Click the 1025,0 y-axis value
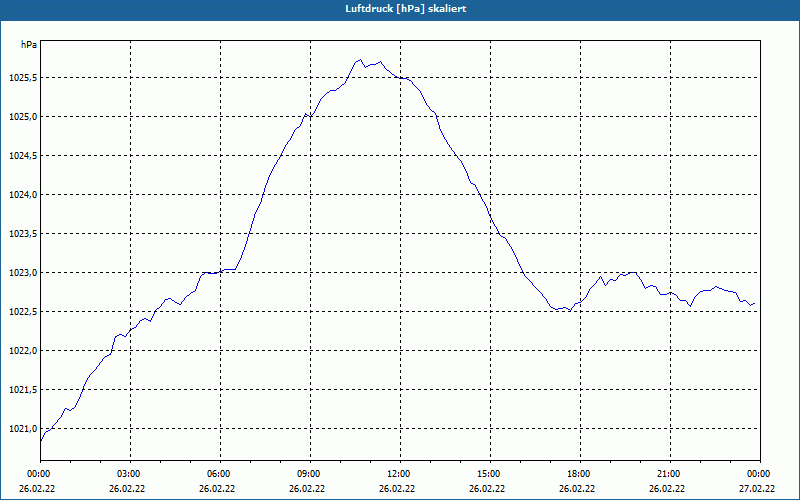The width and height of the screenshot is (800, 500). click(23, 117)
